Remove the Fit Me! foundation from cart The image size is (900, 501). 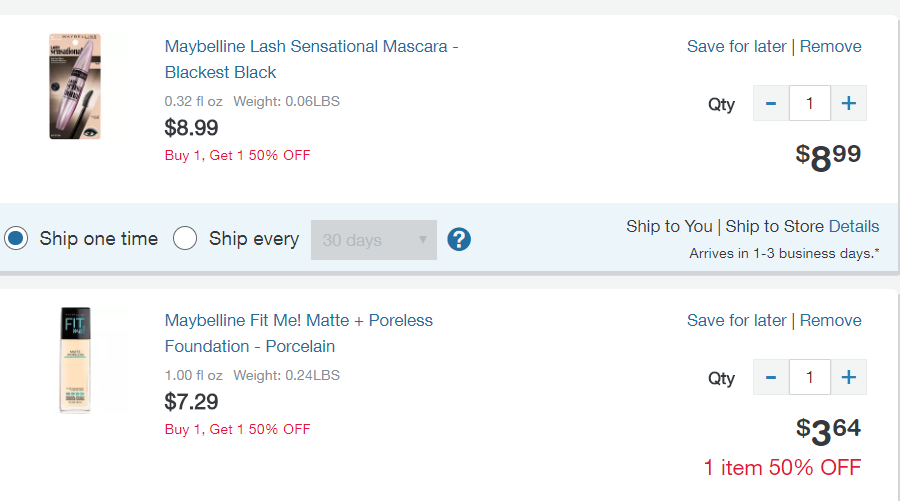pos(830,320)
